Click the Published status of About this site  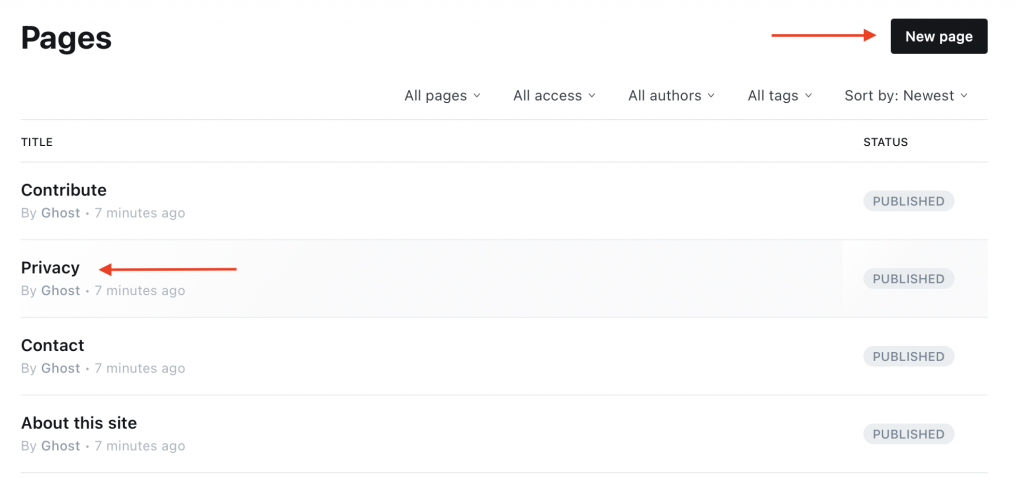[x=908, y=434]
